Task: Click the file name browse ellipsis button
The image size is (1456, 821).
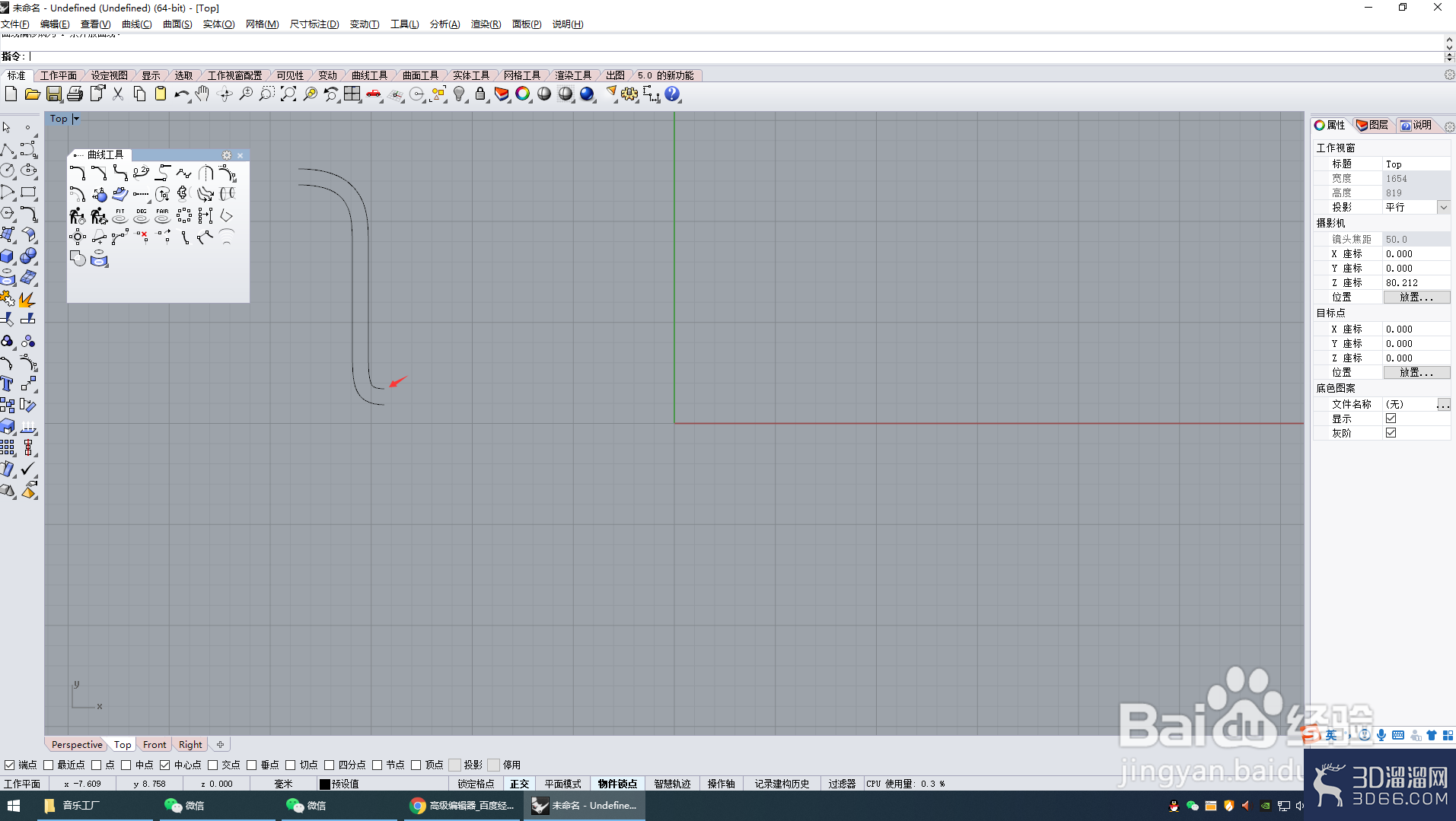Action: coord(1443,404)
